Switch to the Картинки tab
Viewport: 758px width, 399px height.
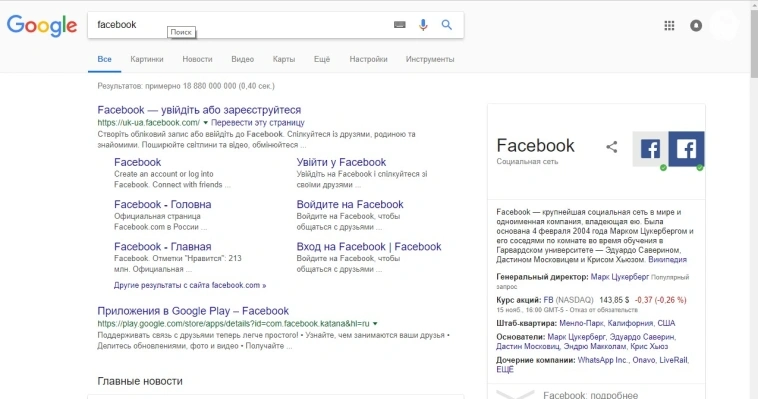coord(146,59)
